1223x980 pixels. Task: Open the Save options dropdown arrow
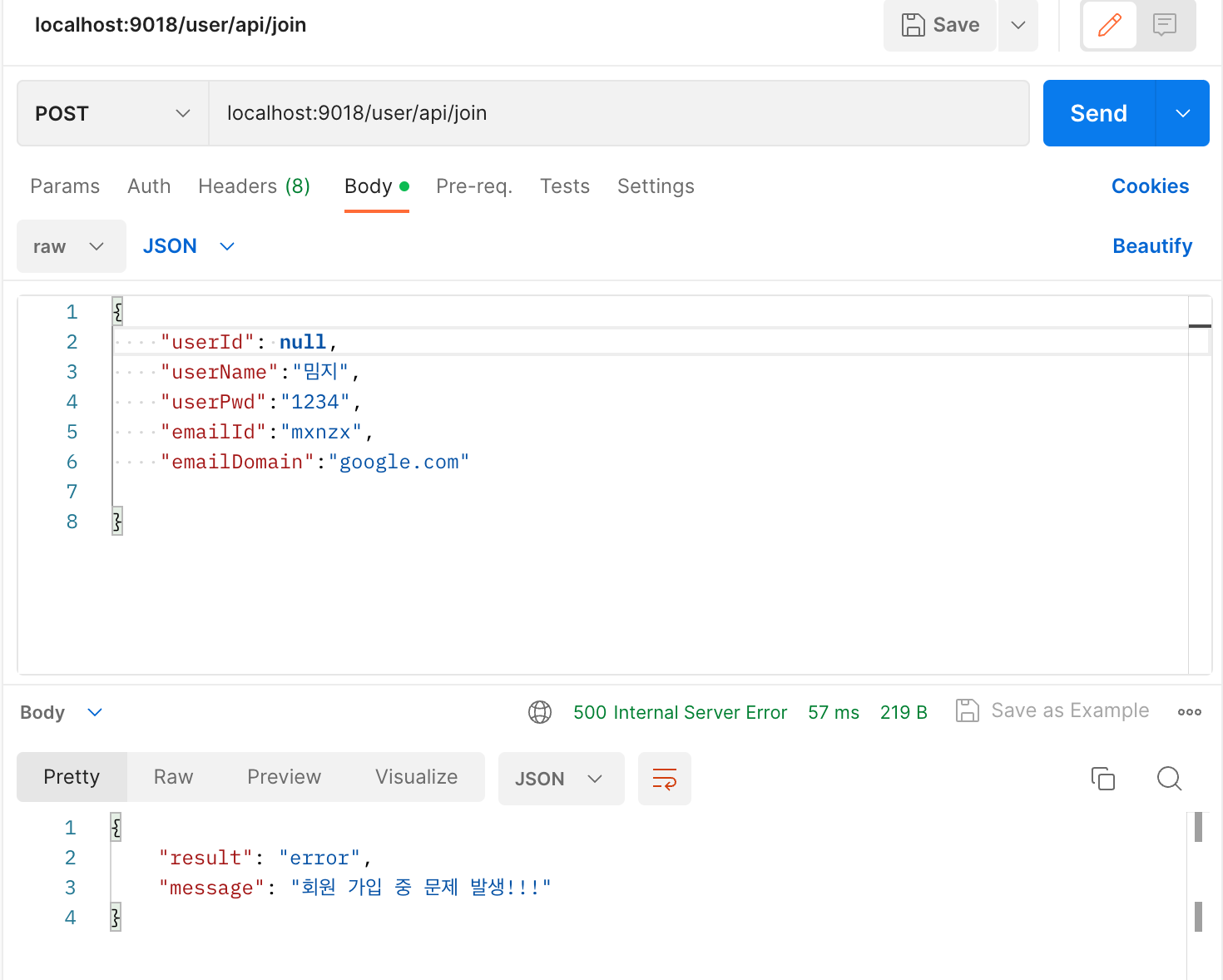[x=1018, y=25]
